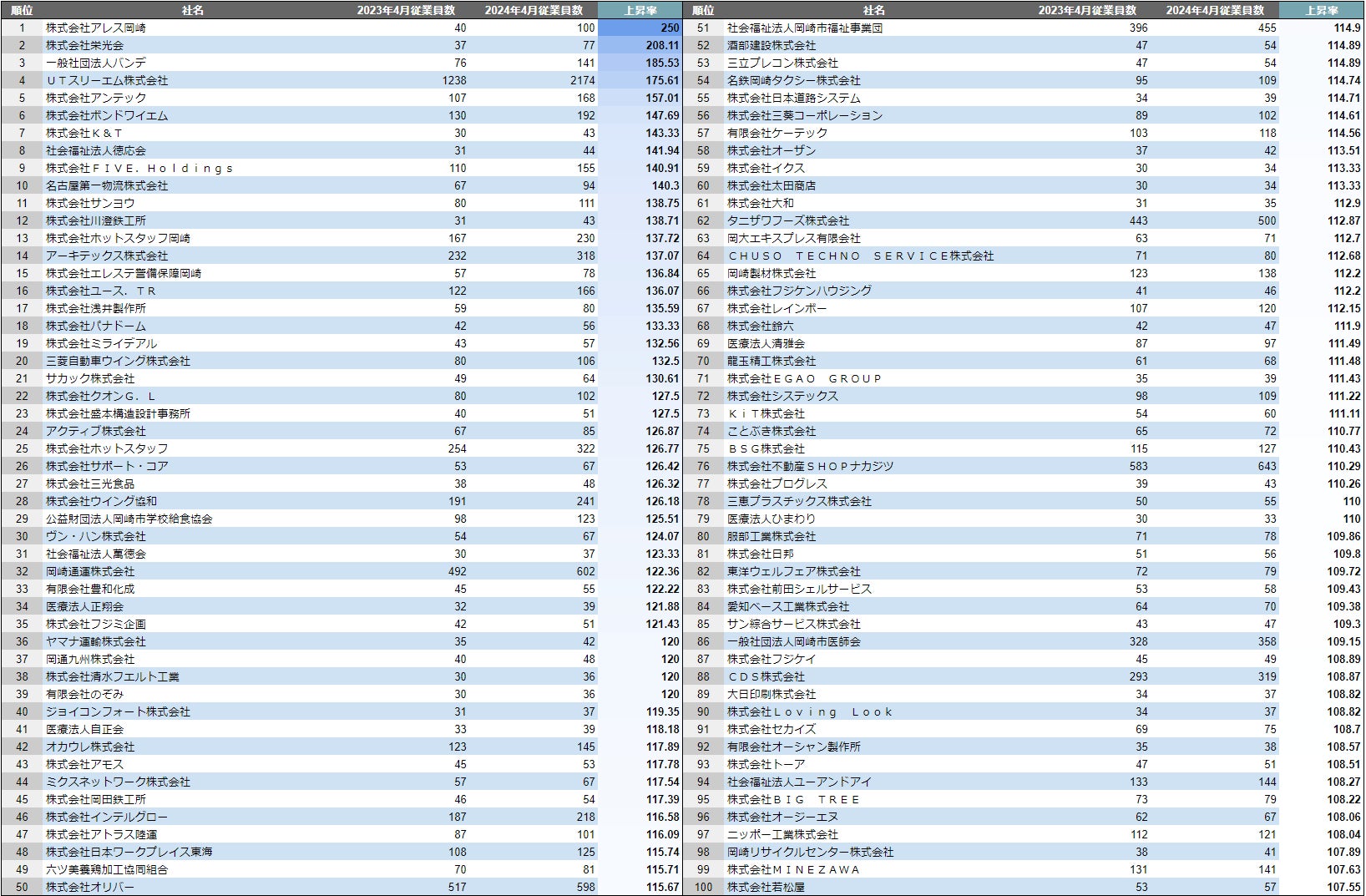1366x896 pixels.
Task: Click 株式会社Ｋ＆Ｔ in the company column
Action: pyautogui.click(x=84, y=133)
